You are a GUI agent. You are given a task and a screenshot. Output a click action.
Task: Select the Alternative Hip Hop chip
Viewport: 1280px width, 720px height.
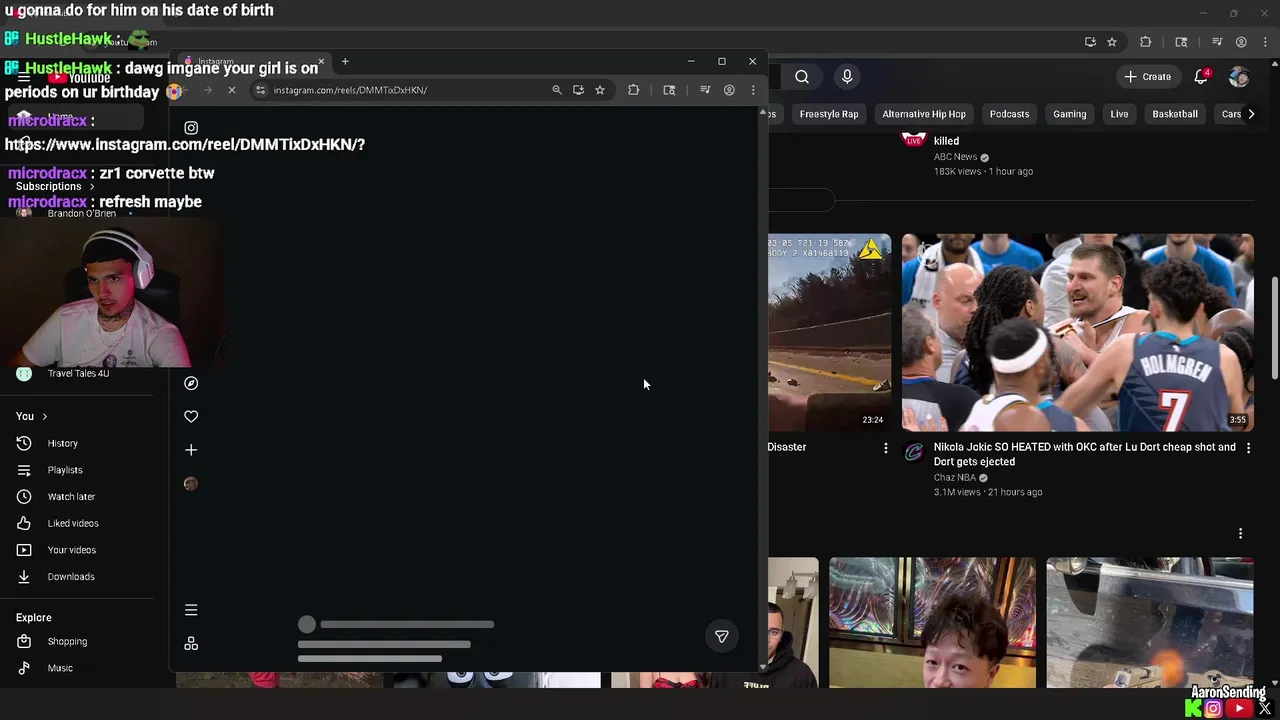(x=924, y=114)
